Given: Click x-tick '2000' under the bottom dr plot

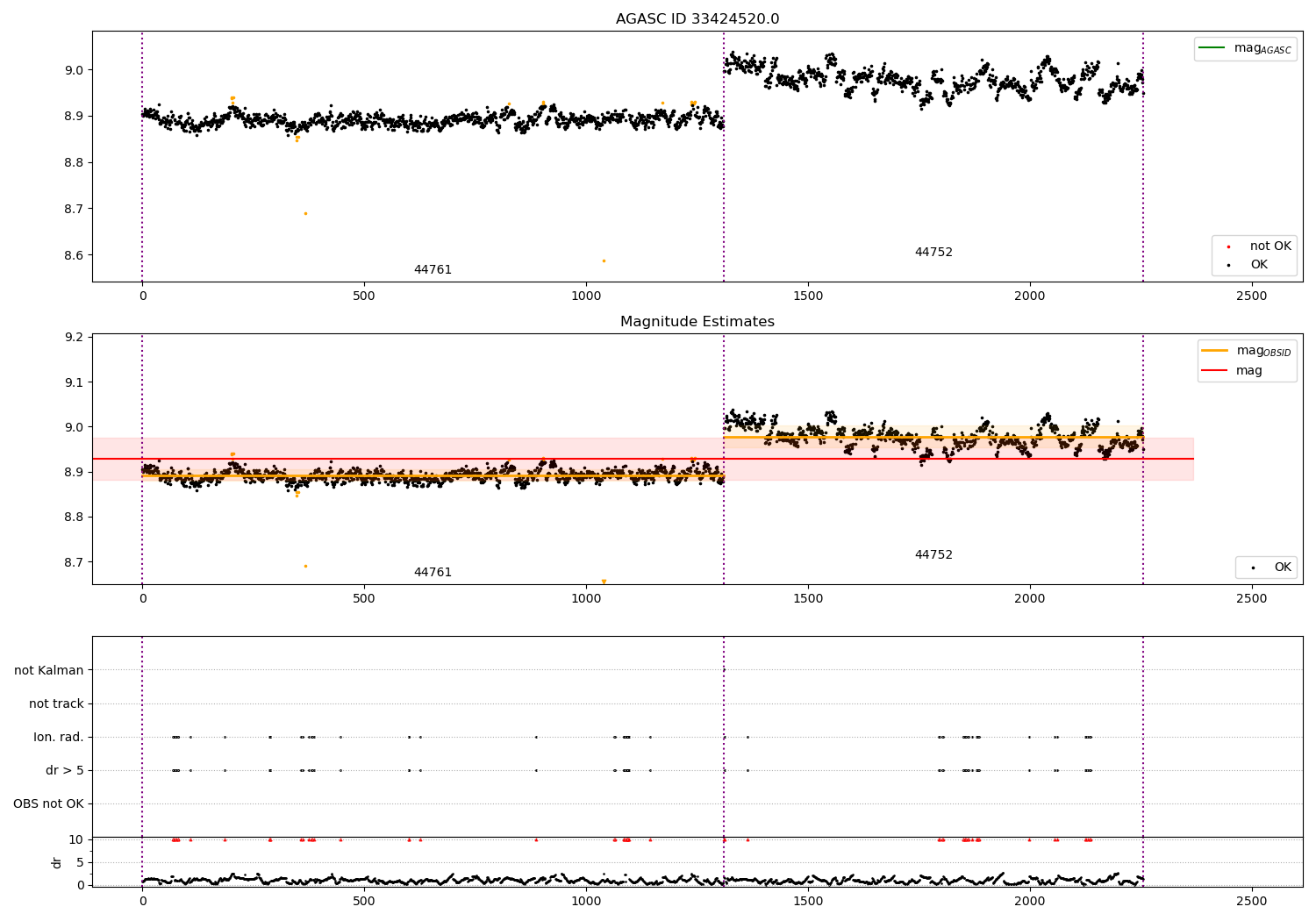Looking at the screenshot, I should 1029,901.
